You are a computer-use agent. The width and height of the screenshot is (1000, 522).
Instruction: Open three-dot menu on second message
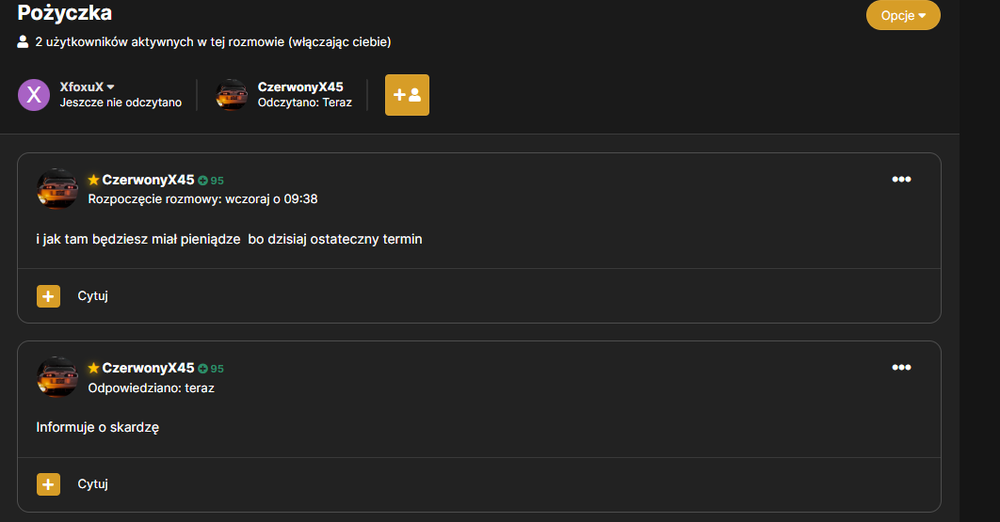[901, 368]
